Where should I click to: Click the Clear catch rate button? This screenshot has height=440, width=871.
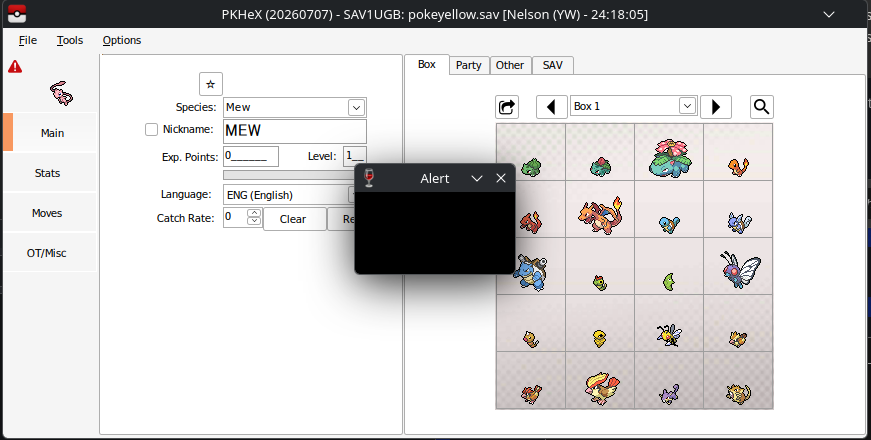pyautogui.click(x=294, y=219)
